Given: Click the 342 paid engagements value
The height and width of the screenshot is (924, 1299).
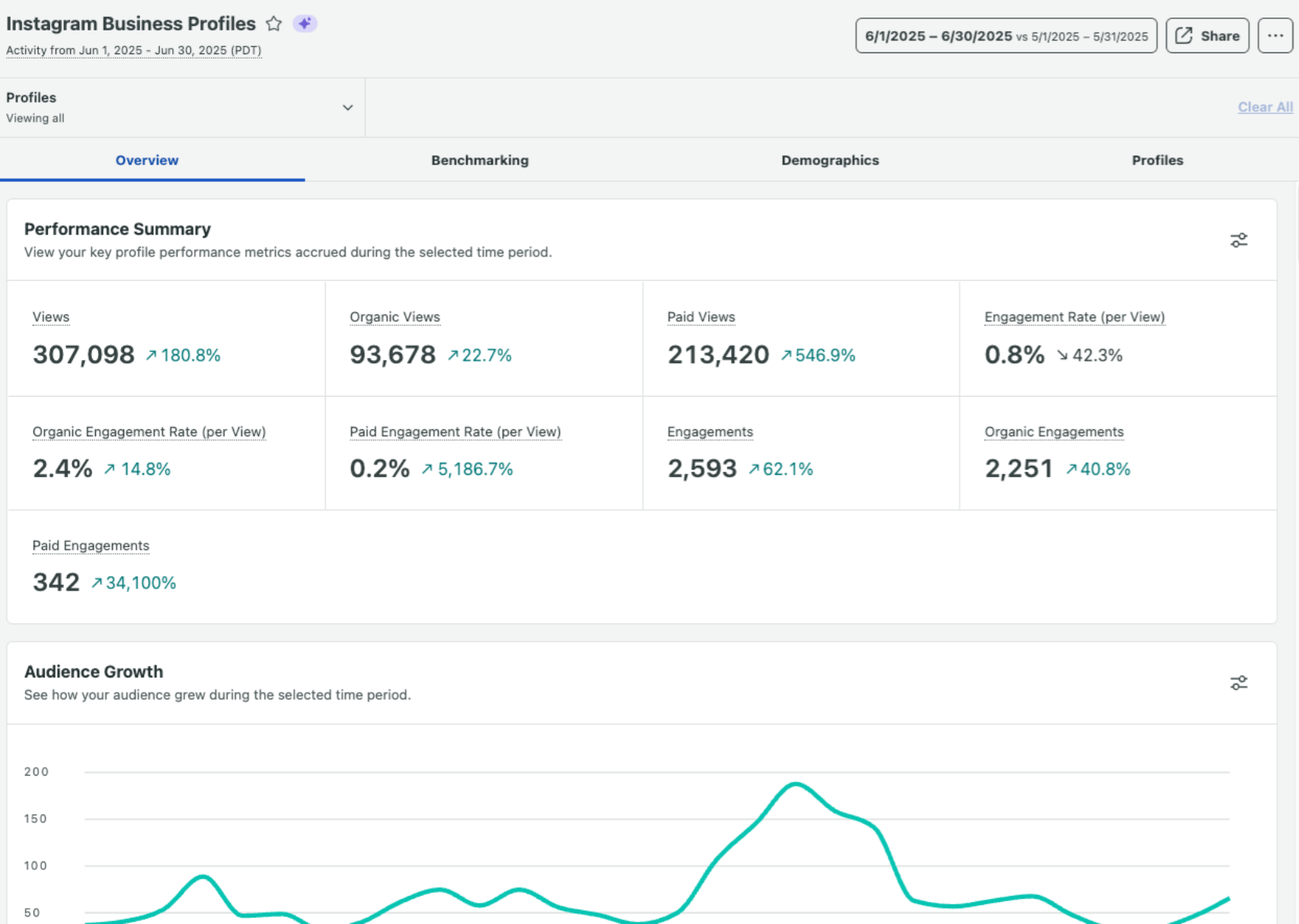Looking at the screenshot, I should [x=56, y=582].
